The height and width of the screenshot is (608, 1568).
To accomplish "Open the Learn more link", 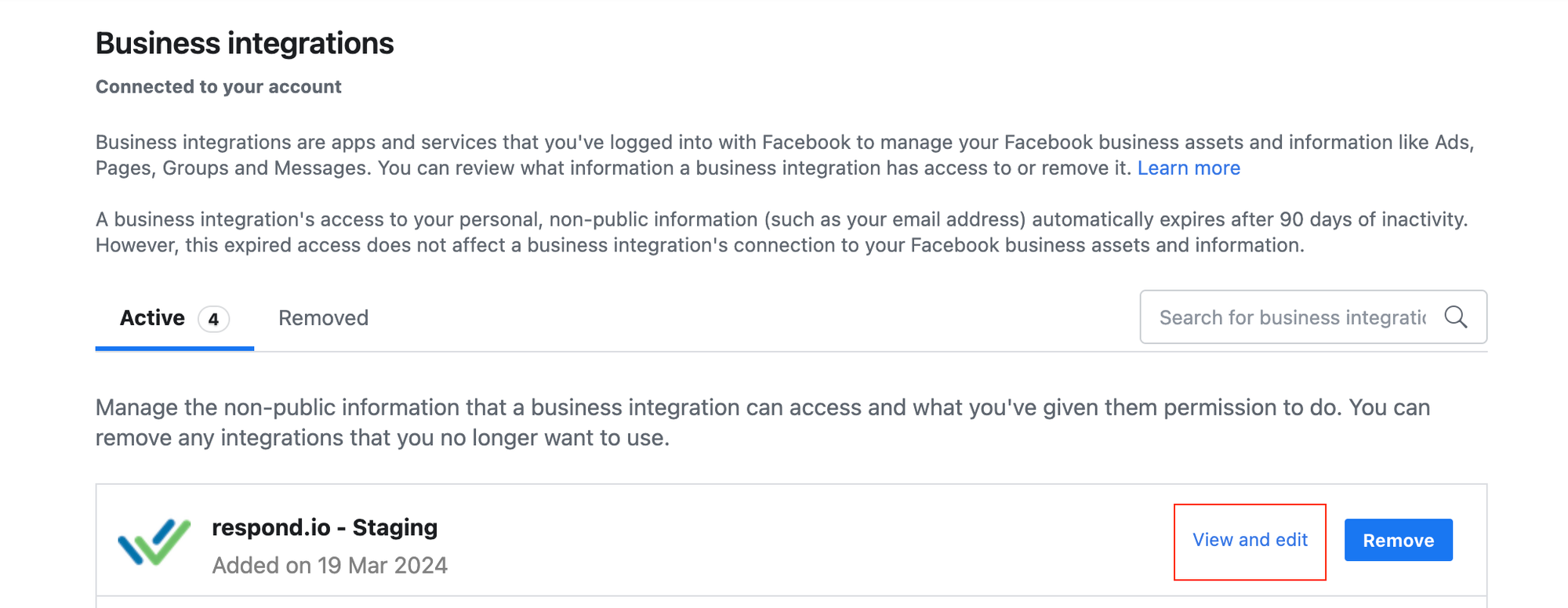I will coord(1189,168).
